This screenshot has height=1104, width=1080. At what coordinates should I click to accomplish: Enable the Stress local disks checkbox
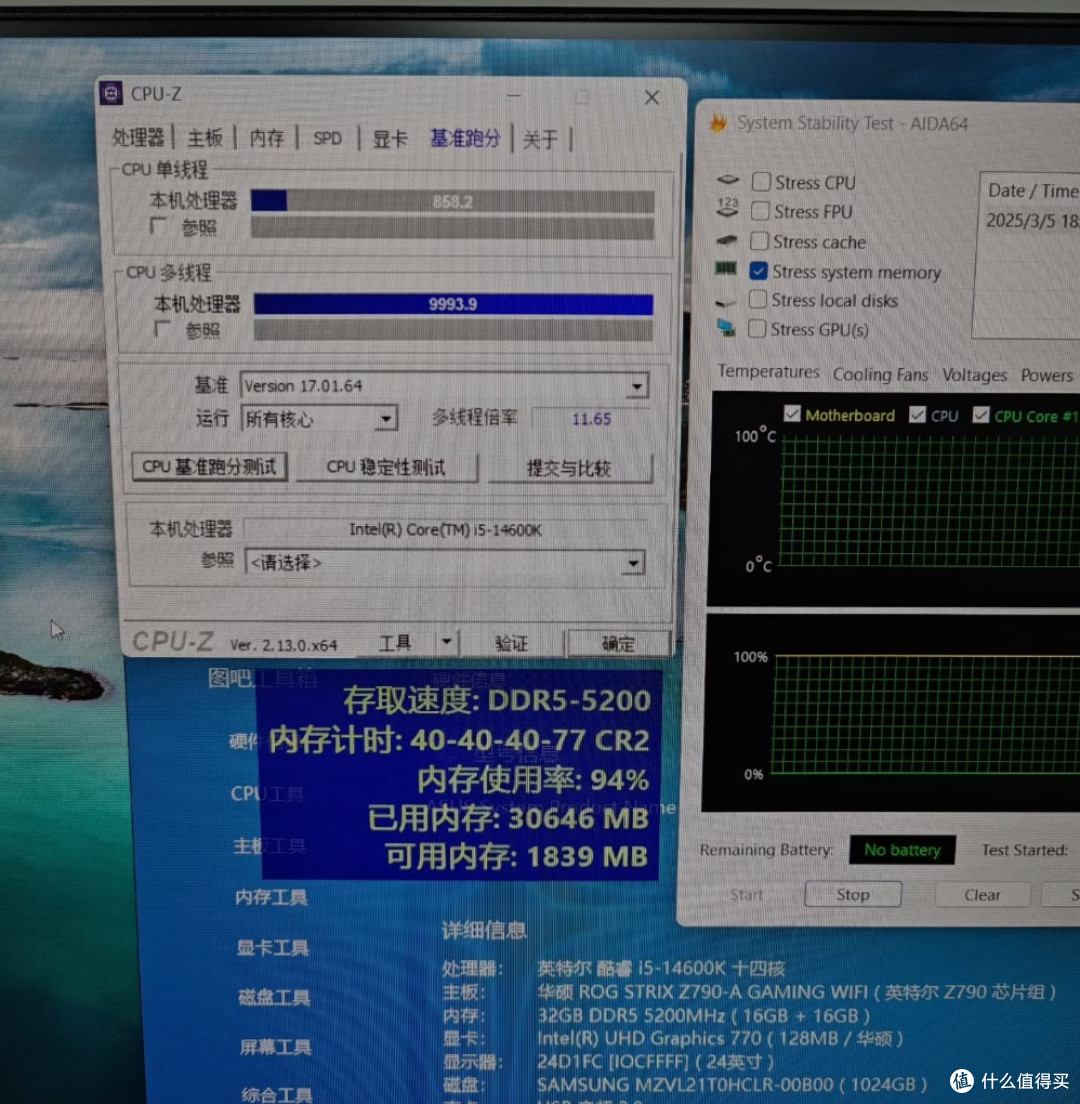point(758,299)
